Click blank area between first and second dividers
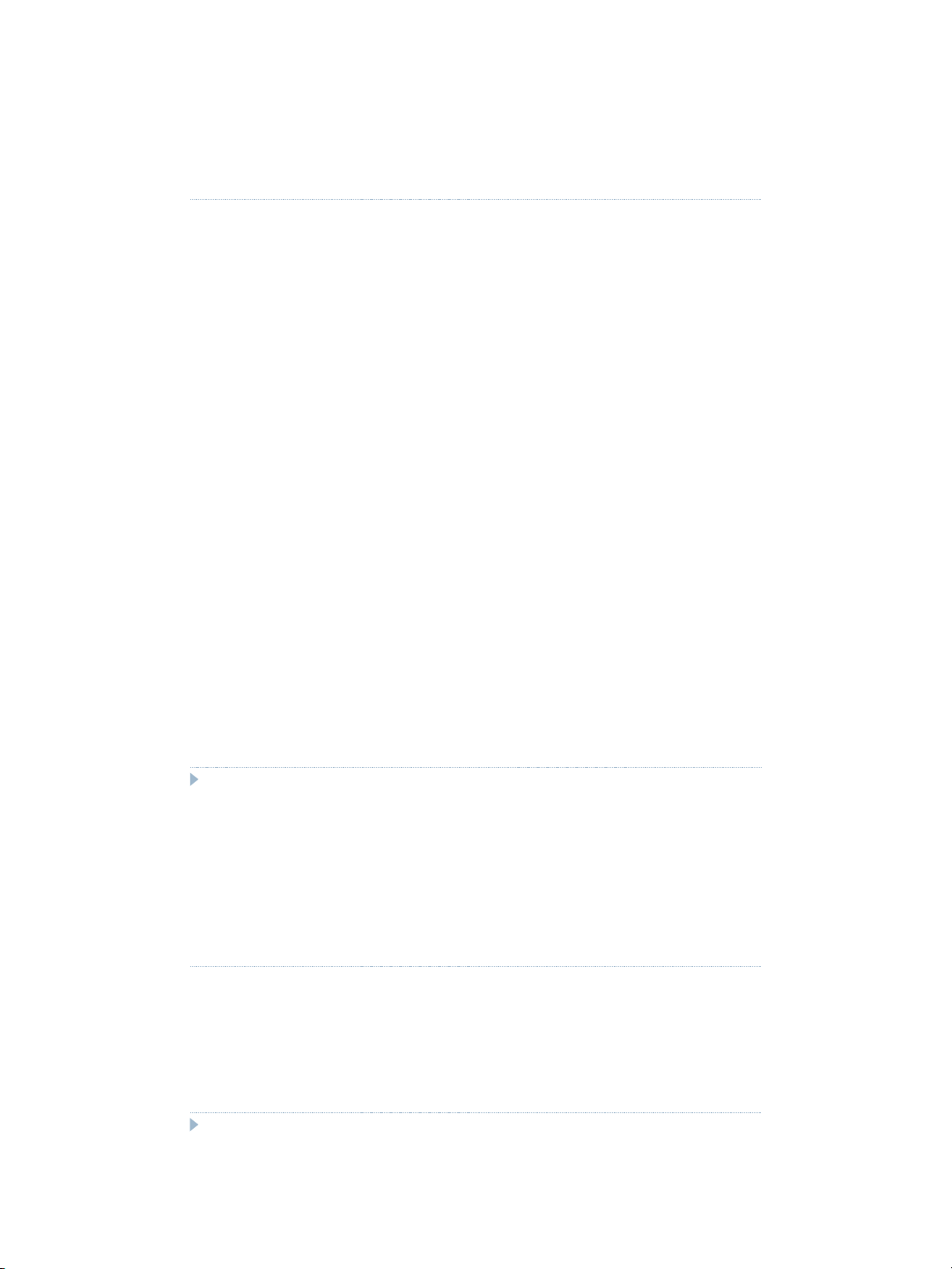The image size is (952, 1269). click(x=476, y=484)
